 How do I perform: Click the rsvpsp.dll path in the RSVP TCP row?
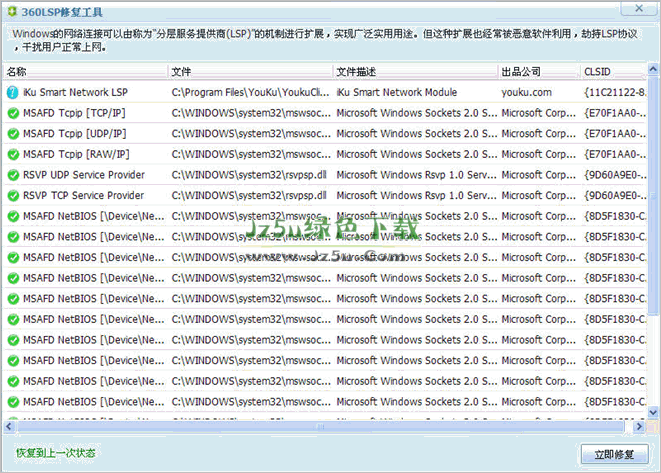(249, 196)
